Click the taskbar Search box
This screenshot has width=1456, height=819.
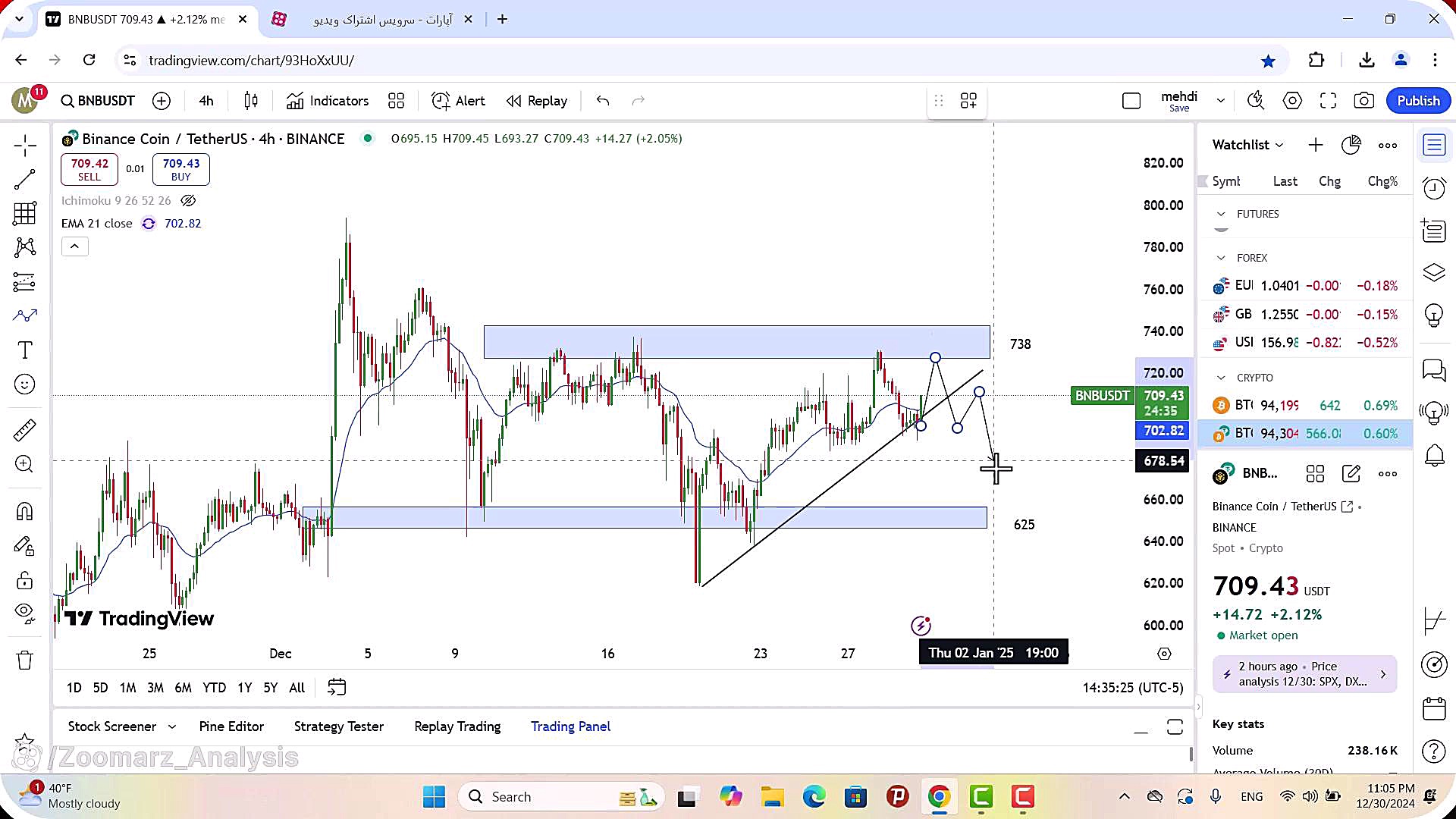click(561, 797)
